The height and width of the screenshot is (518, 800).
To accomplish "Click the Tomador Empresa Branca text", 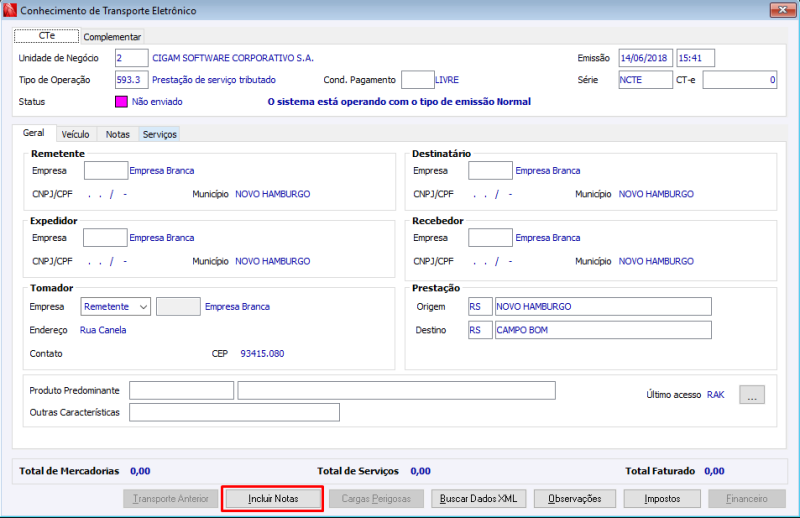I will coord(237,307).
